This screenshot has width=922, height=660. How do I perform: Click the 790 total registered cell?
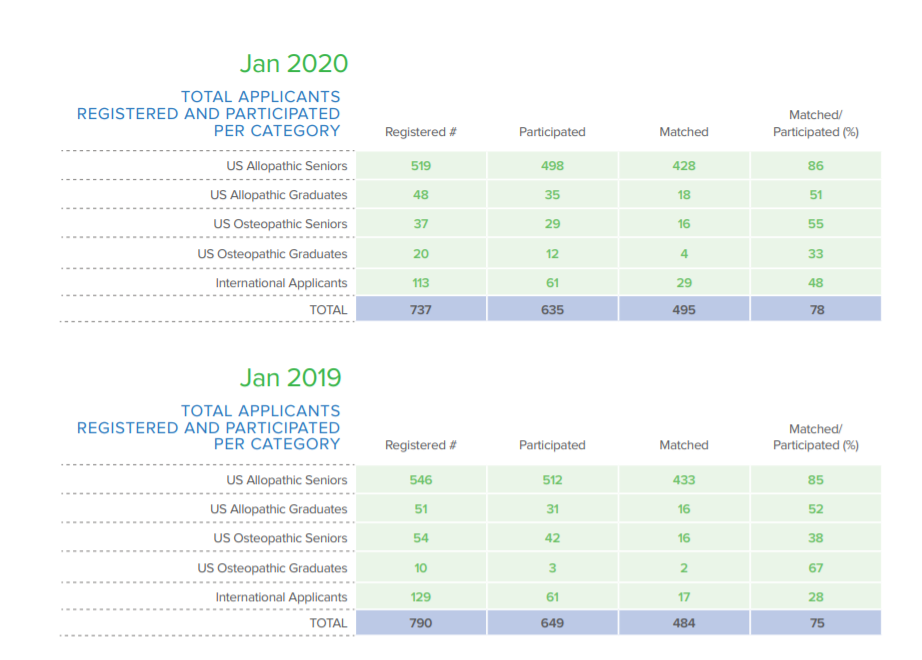point(421,623)
